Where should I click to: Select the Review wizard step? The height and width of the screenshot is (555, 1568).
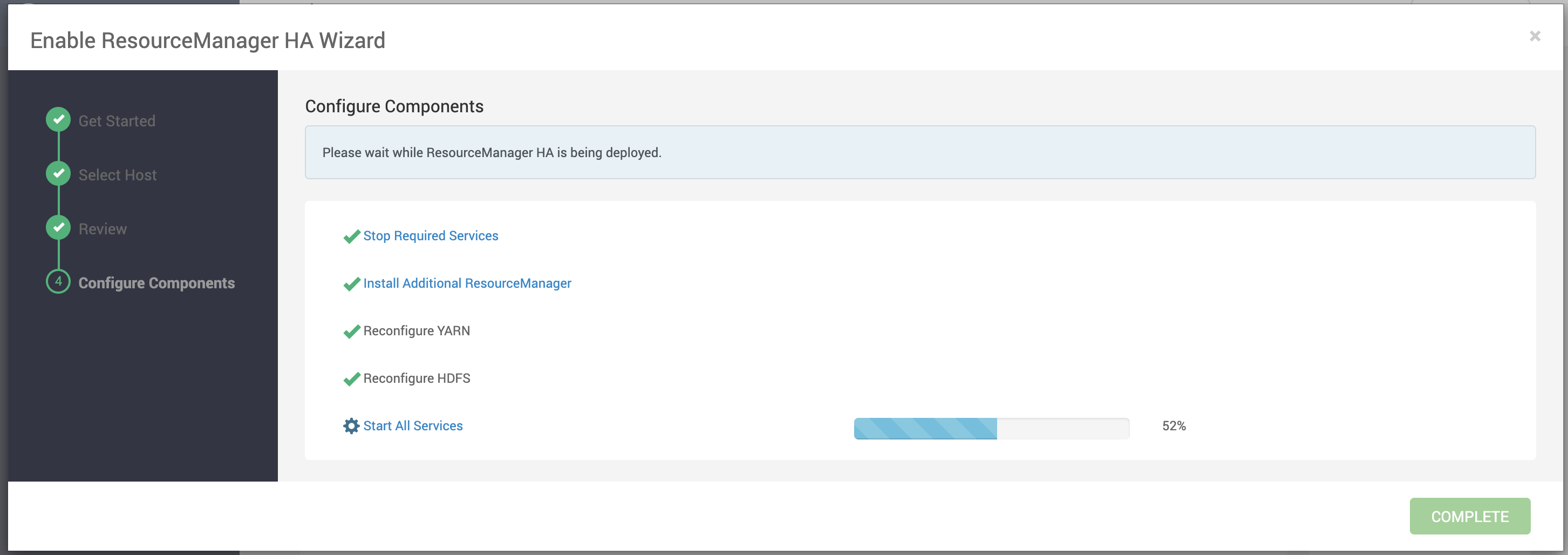(x=103, y=229)
